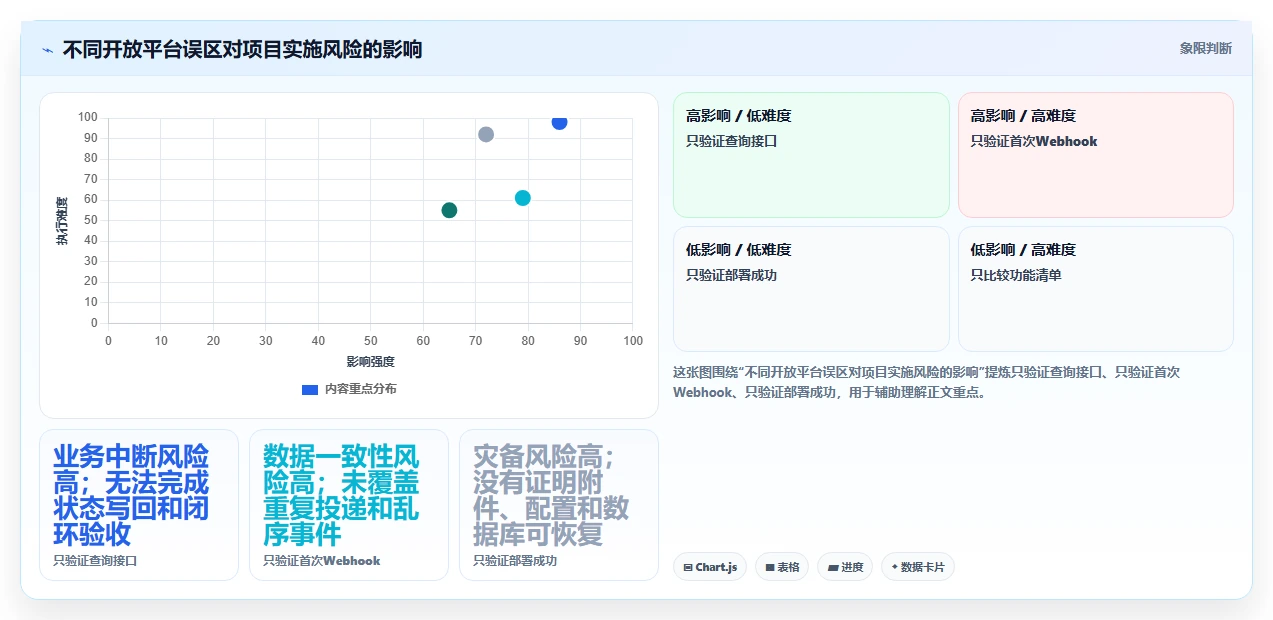
Task: Click the 象限判断 label in header
Action: tap(1205, 48)
